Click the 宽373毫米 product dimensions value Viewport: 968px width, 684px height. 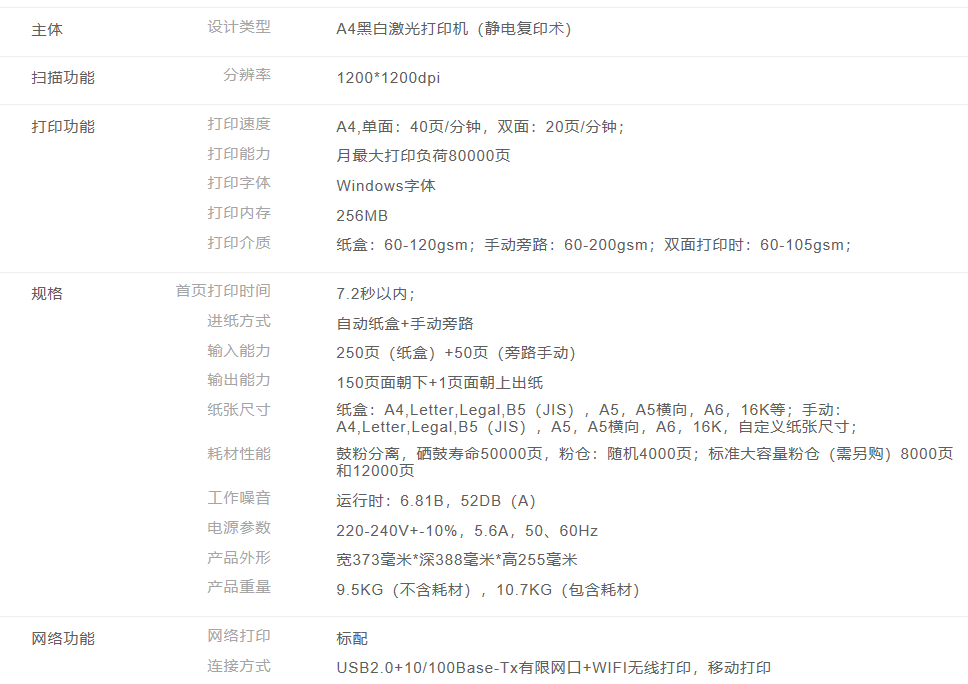pyautogui.click(x=457, y=560)
